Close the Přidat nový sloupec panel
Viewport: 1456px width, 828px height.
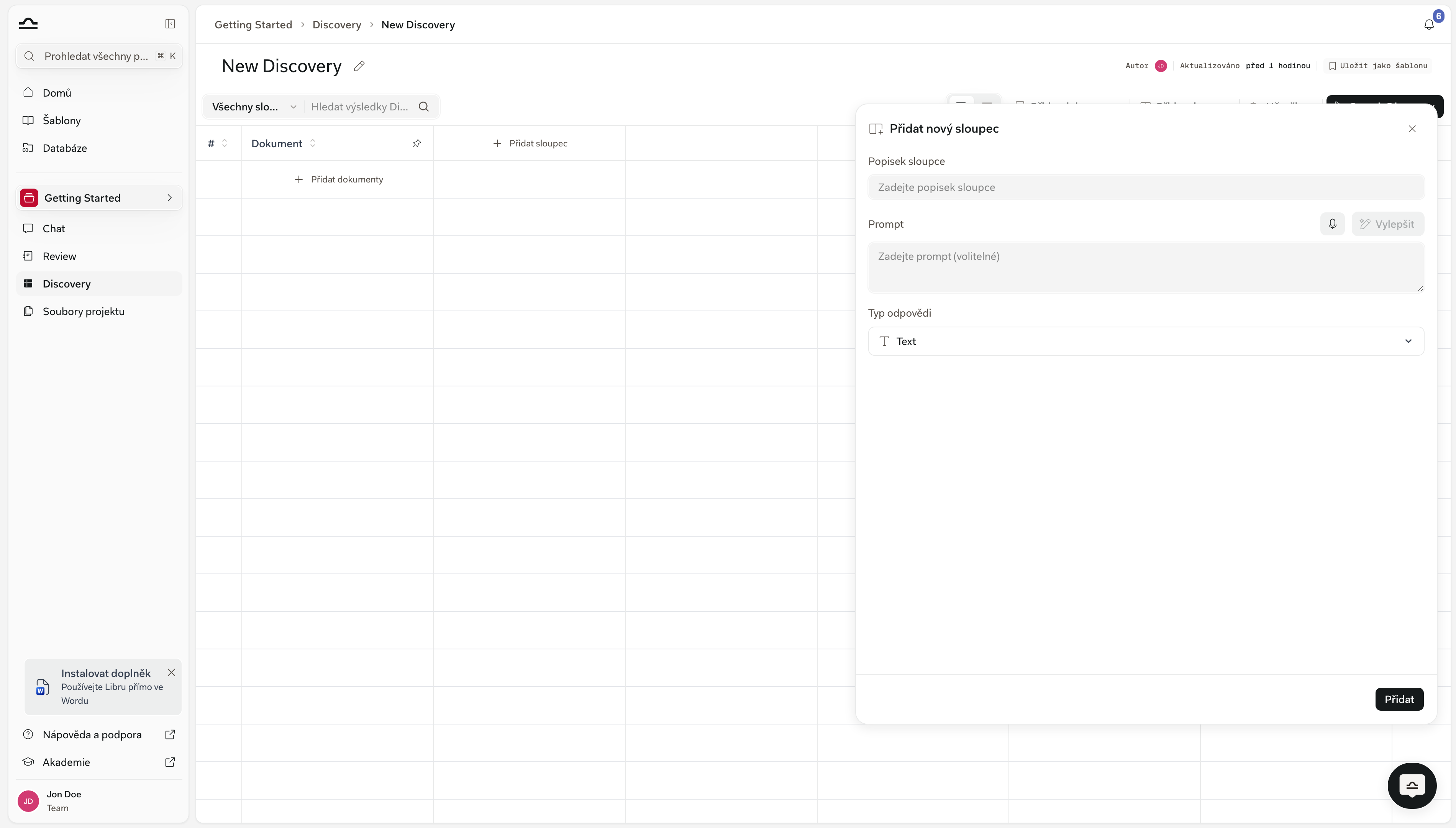pyautogui.click(x=1412, y=128)
